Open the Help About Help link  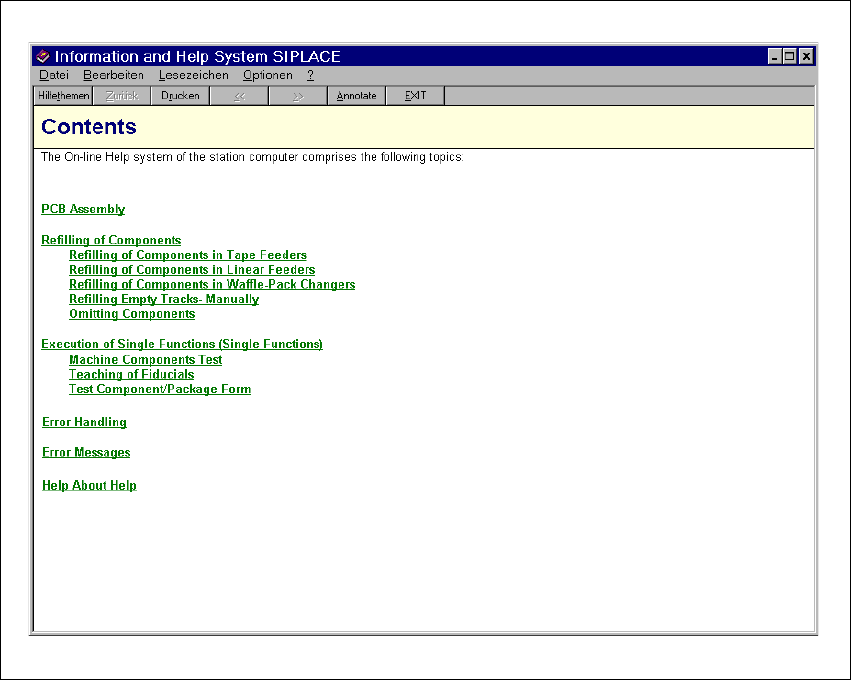click(x=89, y=485)
